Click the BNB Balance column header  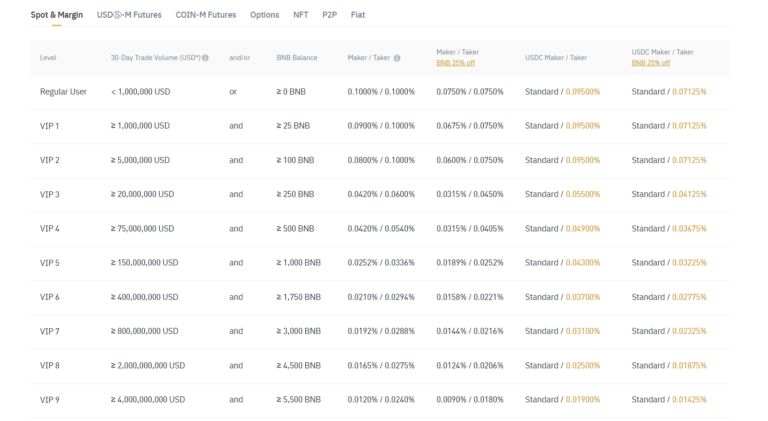click(297, 58)
